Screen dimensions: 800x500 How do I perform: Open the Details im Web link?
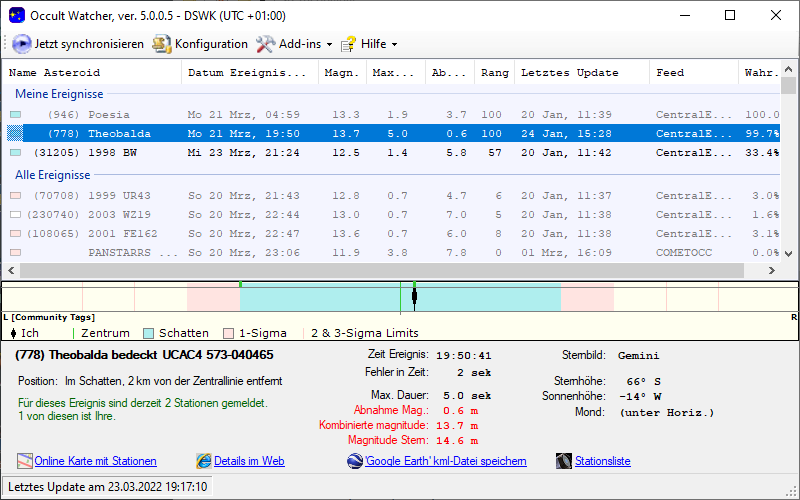[x=249, y=461]
